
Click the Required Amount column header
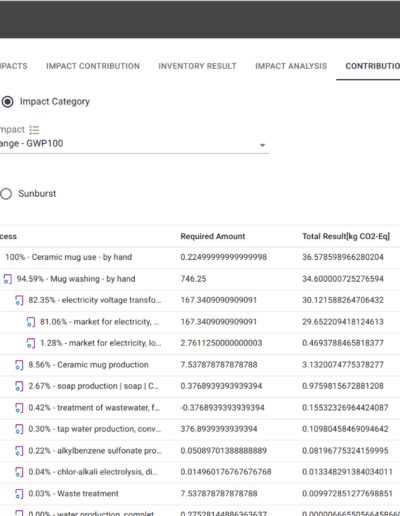(213, 236)
